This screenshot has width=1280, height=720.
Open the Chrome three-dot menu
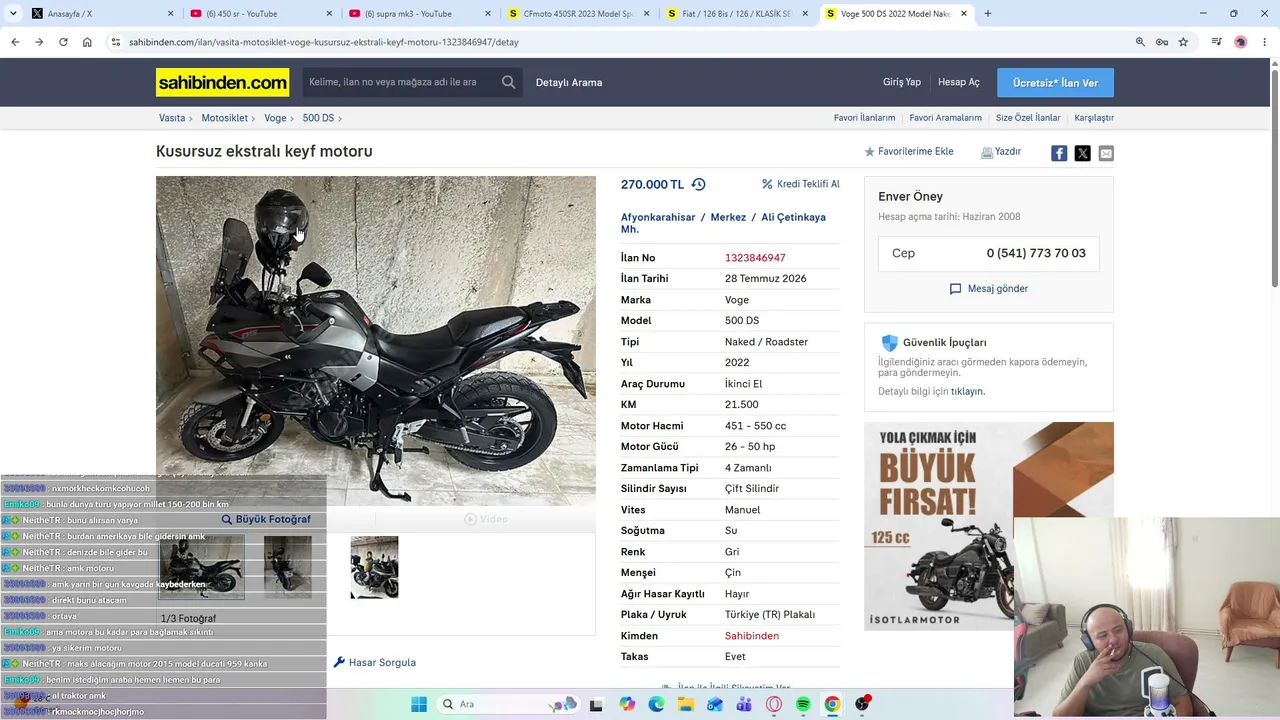tap(1262, 42)
